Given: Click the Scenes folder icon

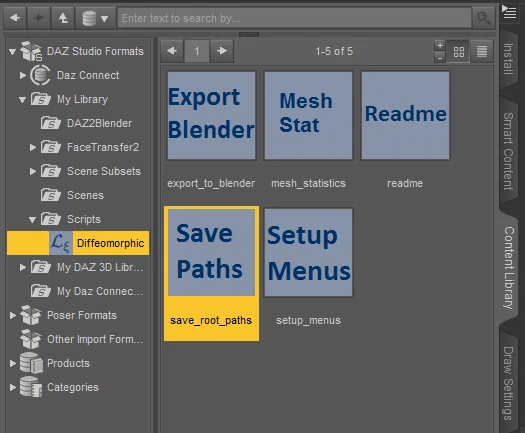Looking at the screenshot, I should point(51,195).
